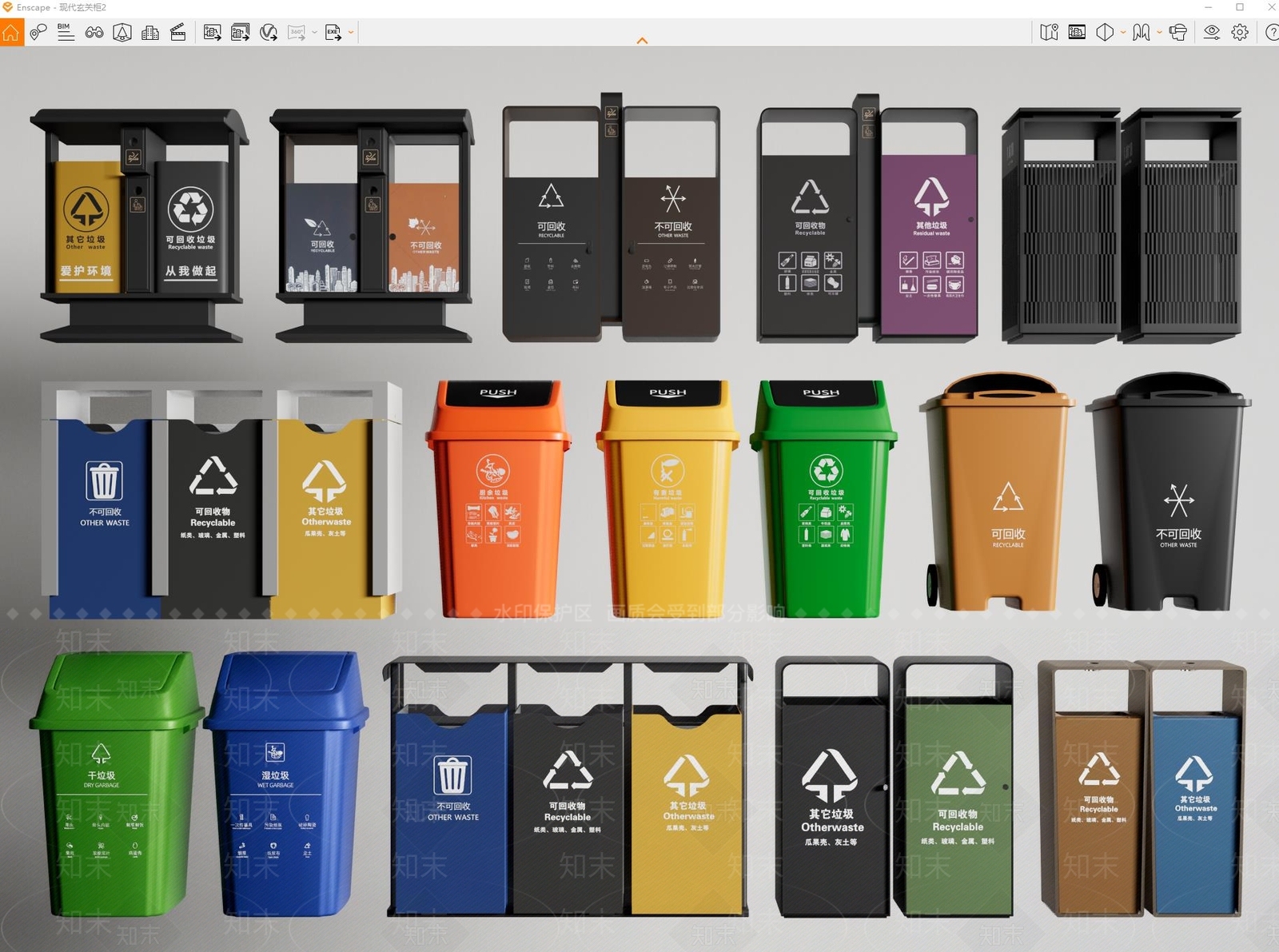Toggle the Fly/Walk mode wings icon
Image resolution: width=1279 pixels, height=952 pixels.
[1142, 33]
